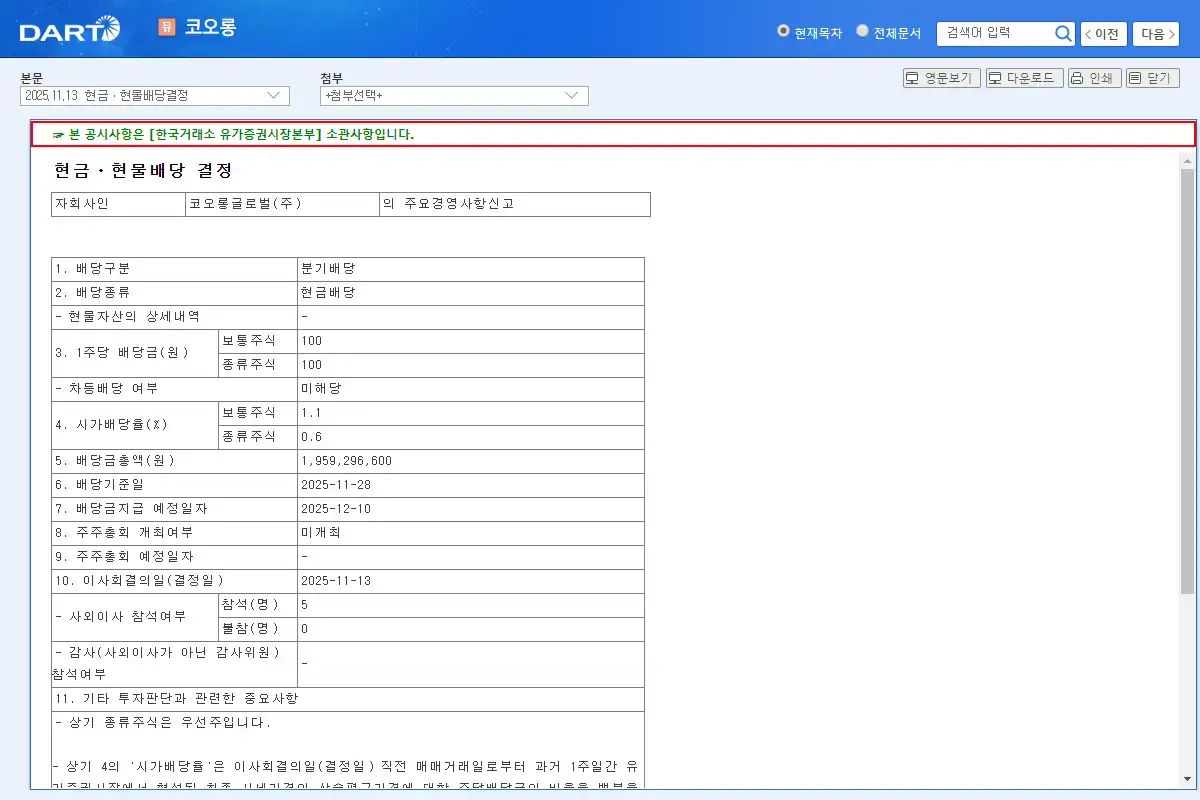
Task: Open the 첨부선택 attachment dropdown
Action: click(454, 96)
